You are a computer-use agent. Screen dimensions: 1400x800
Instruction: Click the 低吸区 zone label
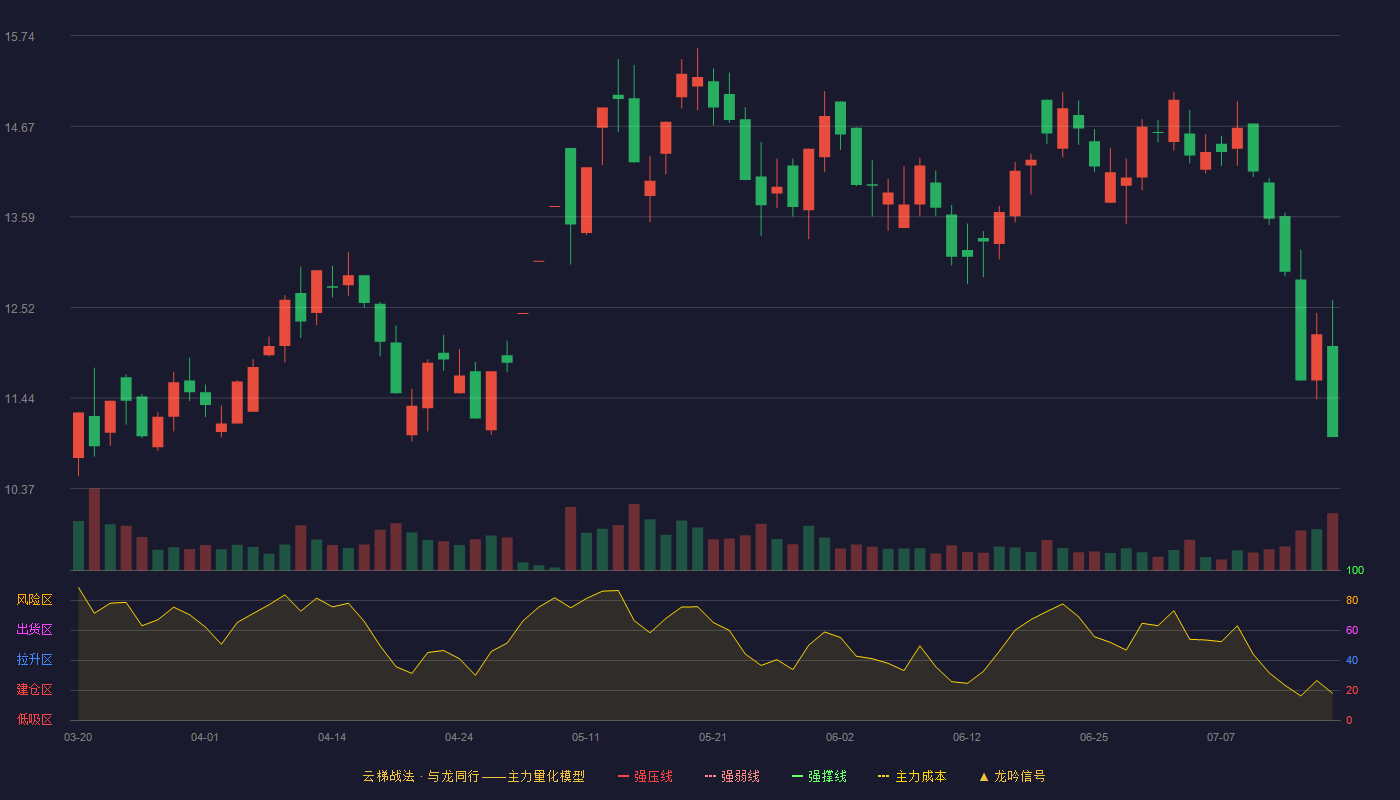pos(34,720)
